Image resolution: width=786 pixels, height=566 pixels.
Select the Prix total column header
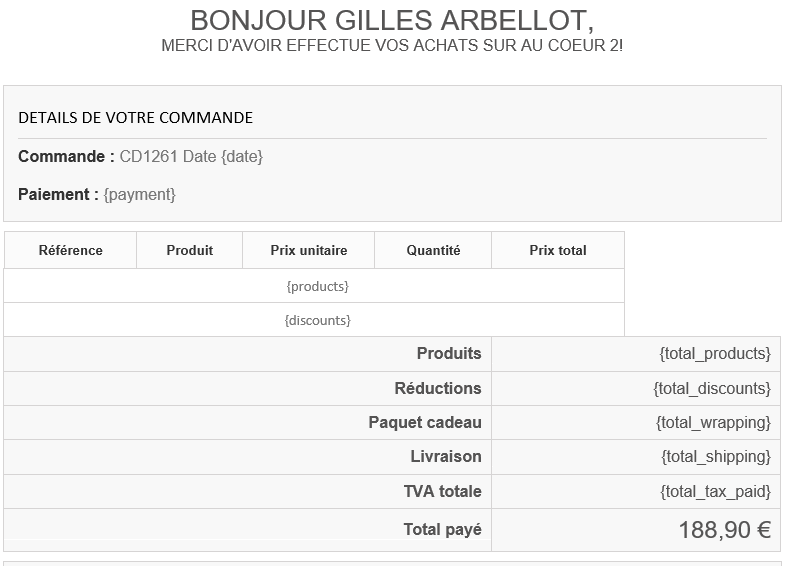(x=558, y=250)
